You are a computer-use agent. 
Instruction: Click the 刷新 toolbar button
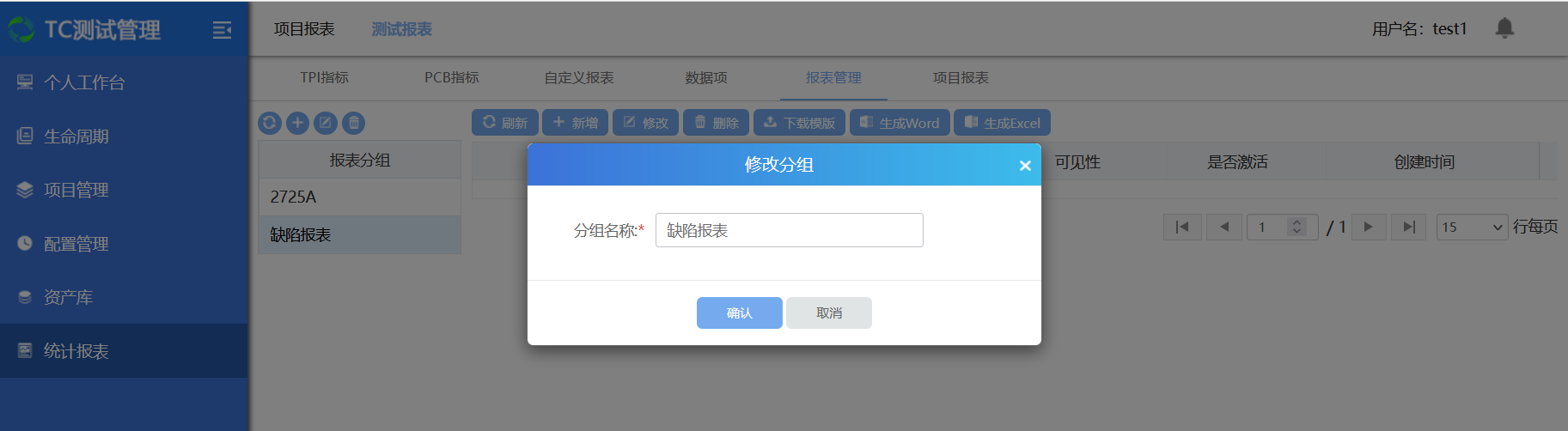[x=505, y=123]
